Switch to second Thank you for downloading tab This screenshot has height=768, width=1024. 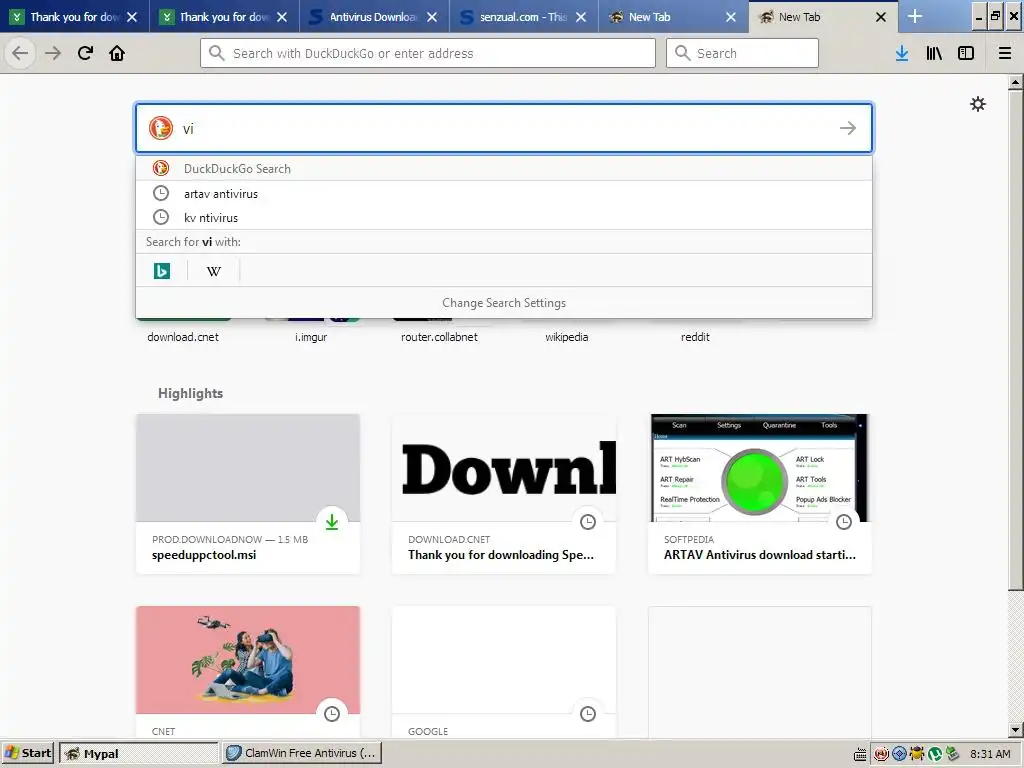224,17
